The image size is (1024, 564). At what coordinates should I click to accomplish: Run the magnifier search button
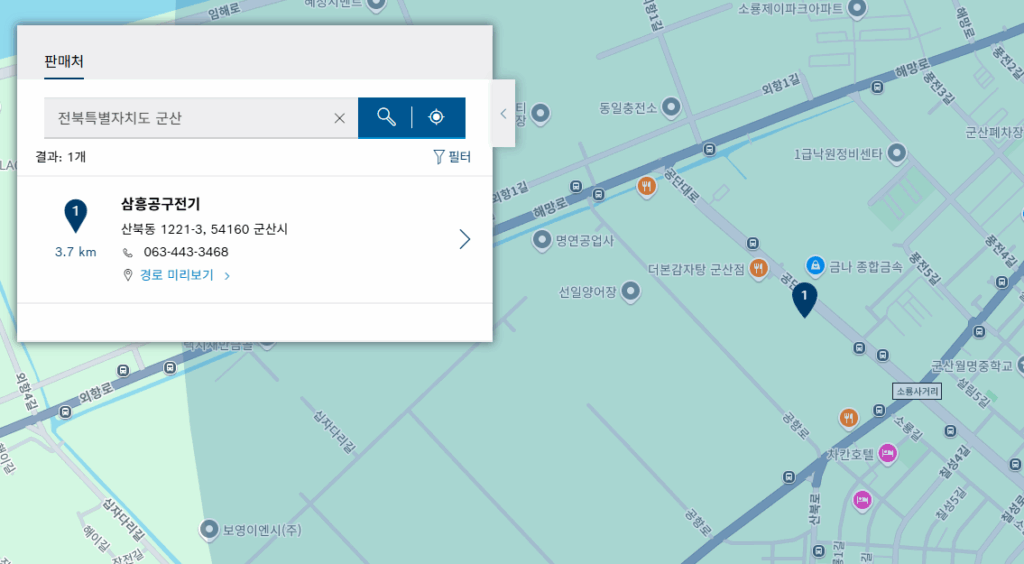point(386,118)
